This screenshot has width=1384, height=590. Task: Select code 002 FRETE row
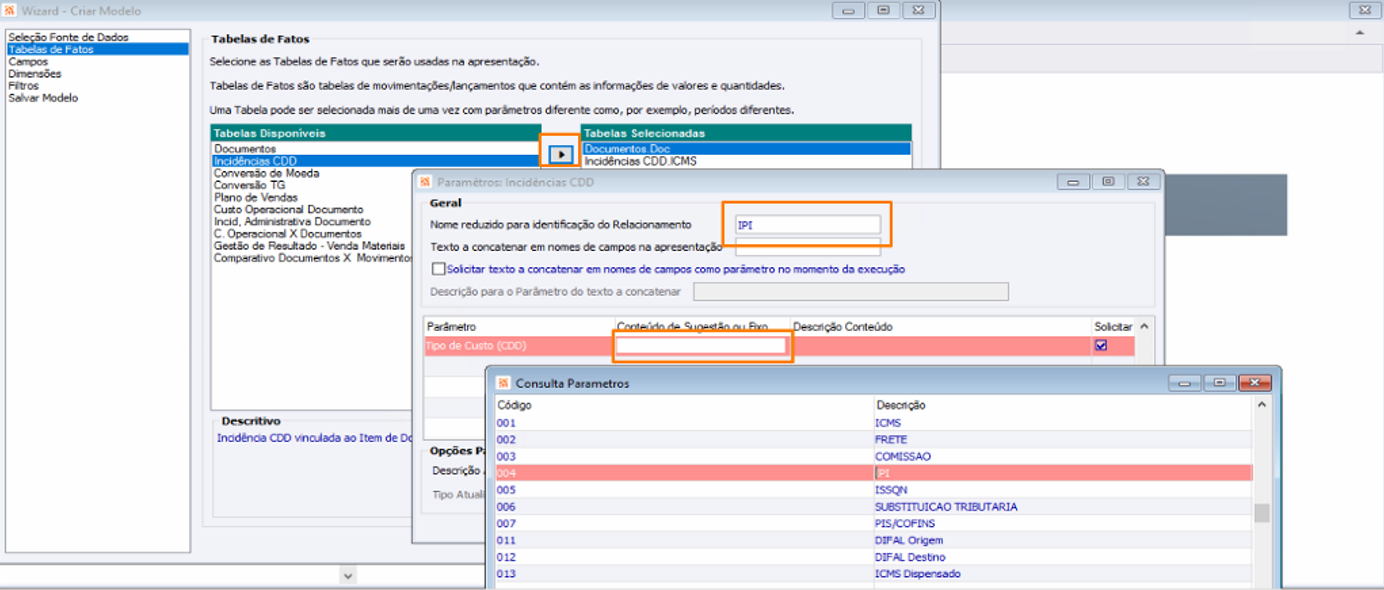874,440
